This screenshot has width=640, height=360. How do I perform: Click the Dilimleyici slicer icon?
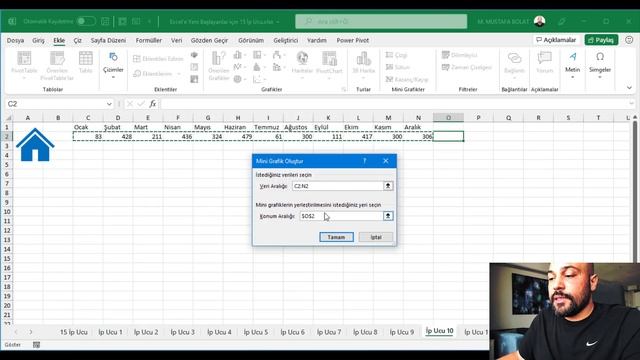(x=460, y=55)
